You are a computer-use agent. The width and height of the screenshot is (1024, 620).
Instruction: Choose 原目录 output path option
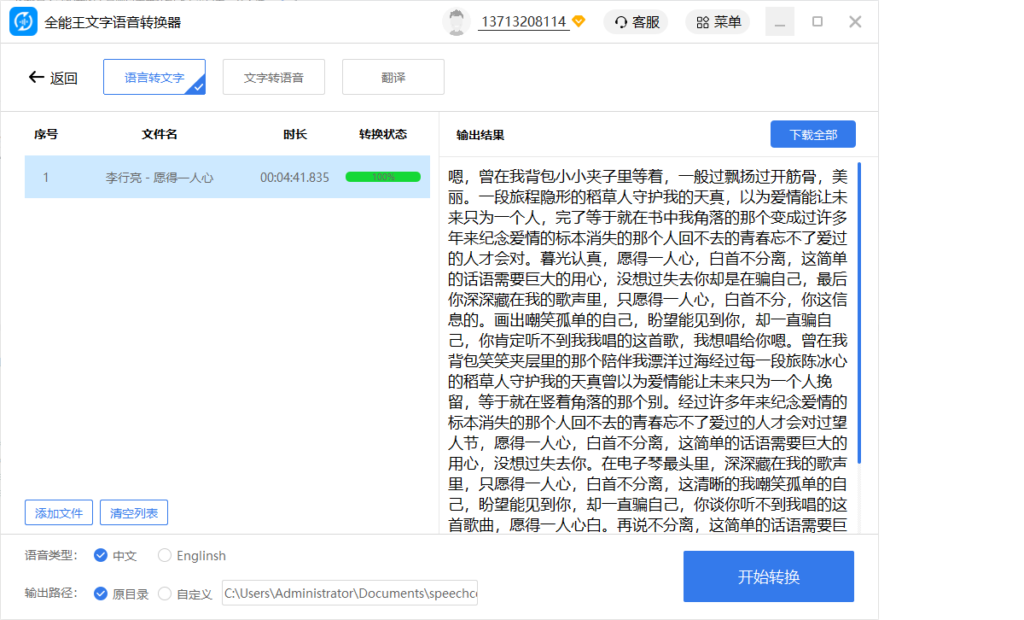coord(101,593)
